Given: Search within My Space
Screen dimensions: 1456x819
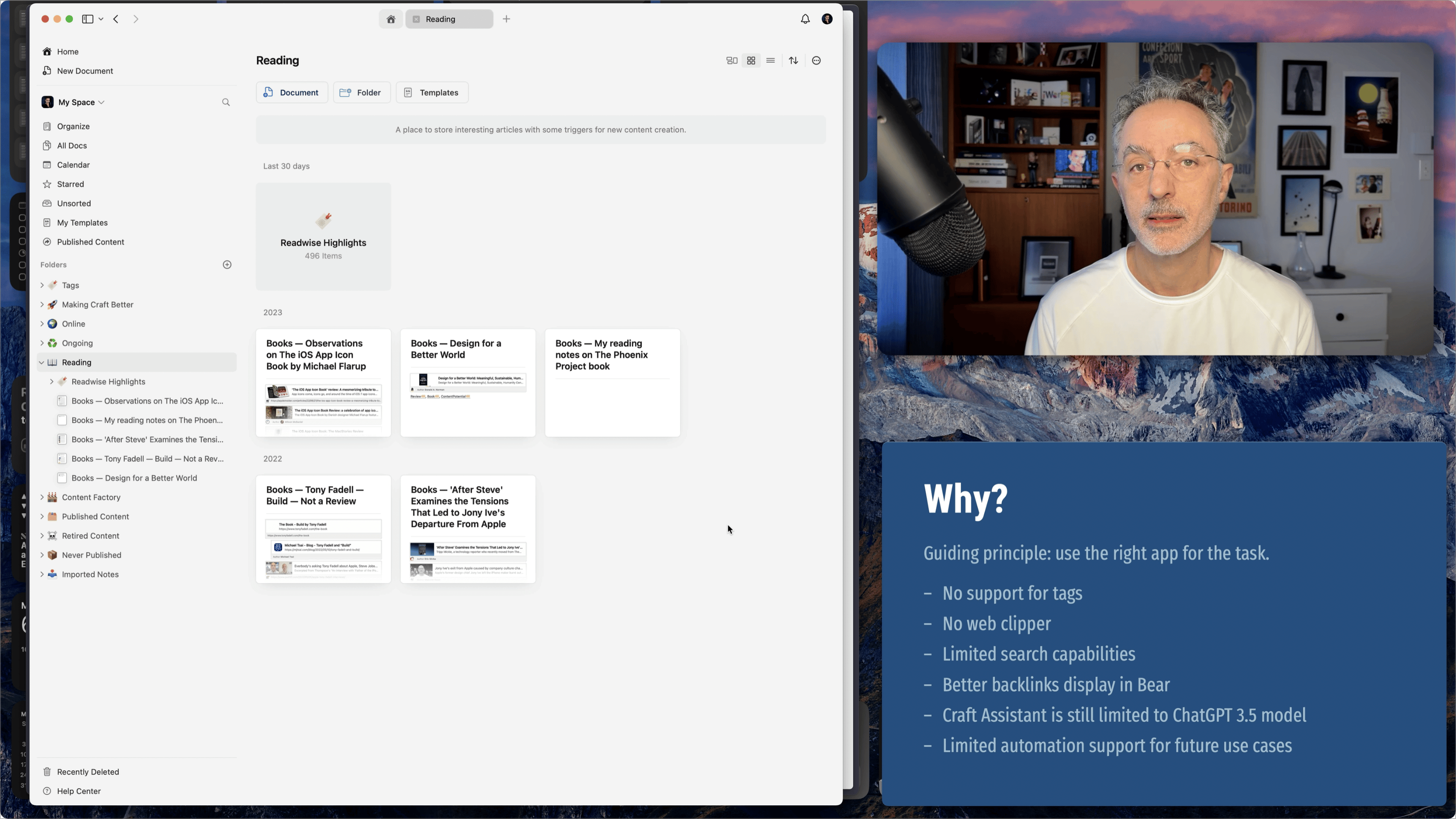Looking at the screenshot, I should tap(226, 102).
